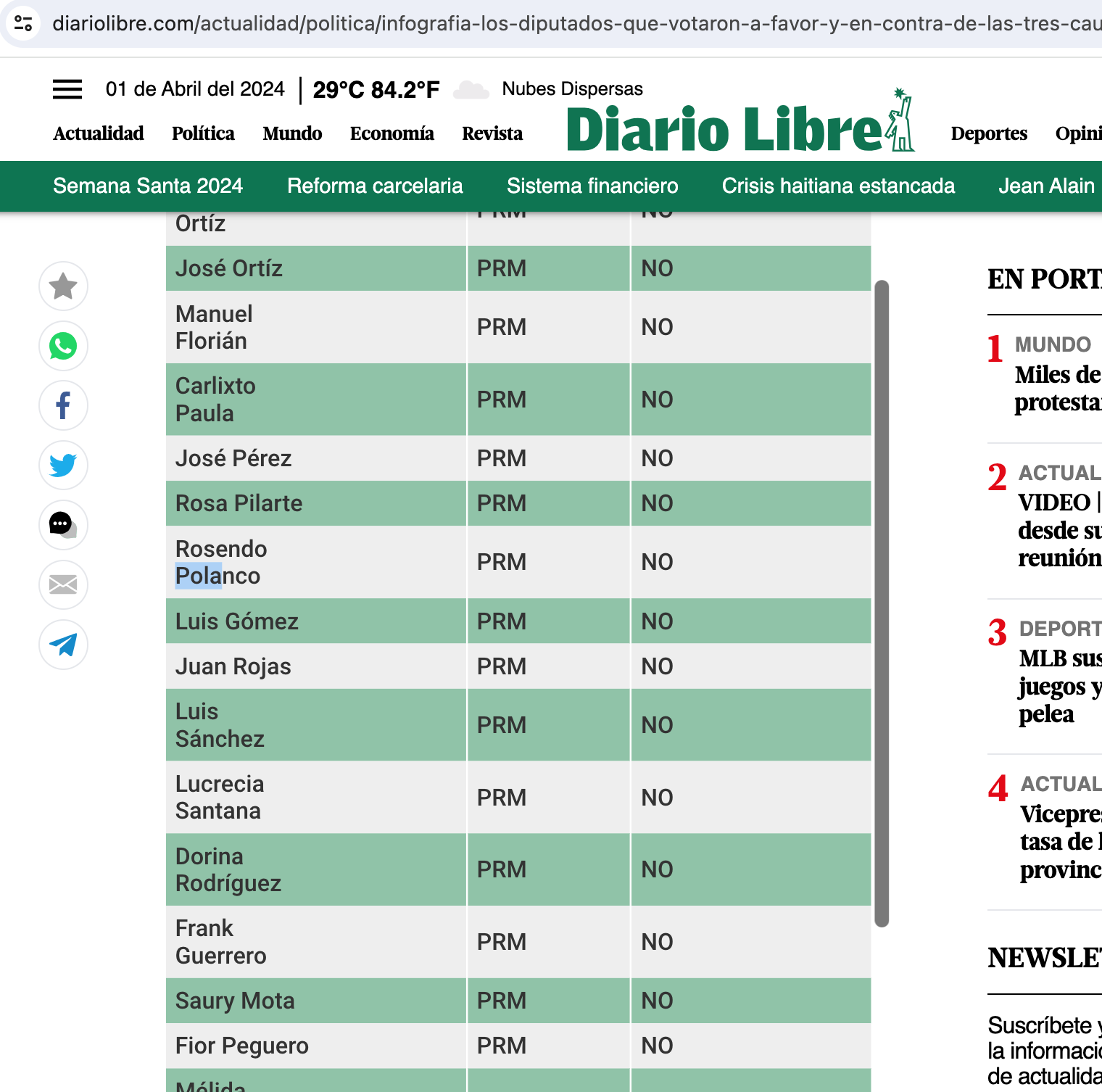The width and height of the screenshot is (1102, 1092).
Task: Click NO in Saury Mota row
Action: coord(658,1001)
